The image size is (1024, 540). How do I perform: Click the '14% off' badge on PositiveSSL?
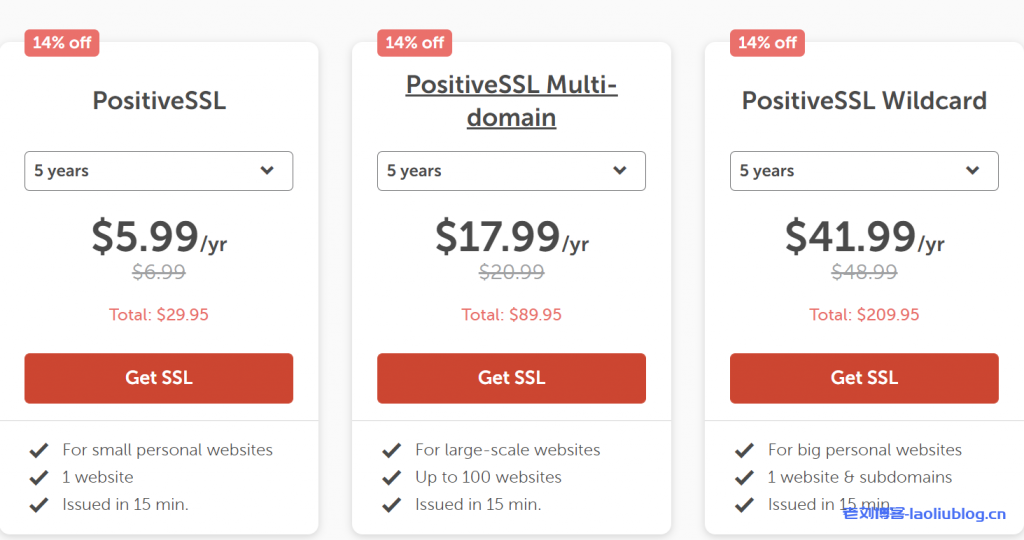coord(62,43)
